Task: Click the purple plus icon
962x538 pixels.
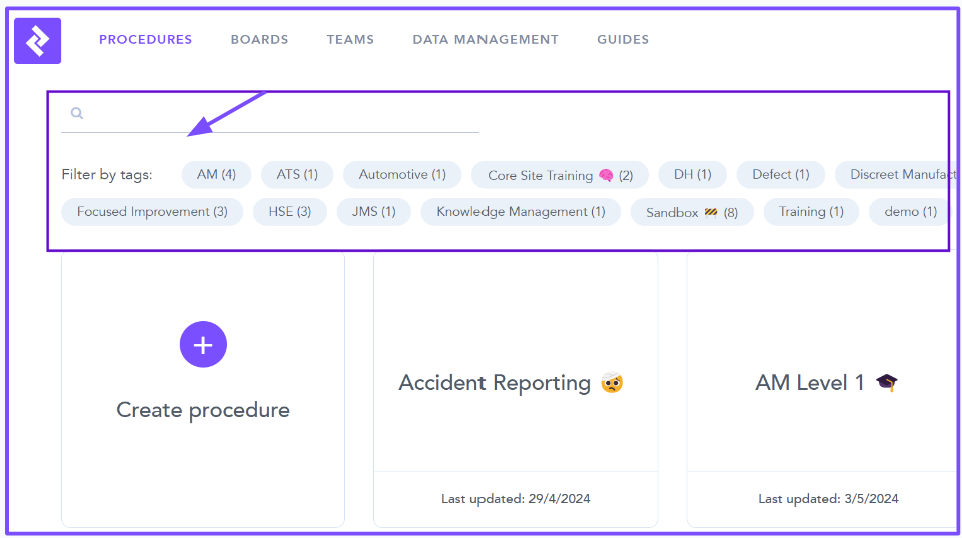Action: point(203,345)
